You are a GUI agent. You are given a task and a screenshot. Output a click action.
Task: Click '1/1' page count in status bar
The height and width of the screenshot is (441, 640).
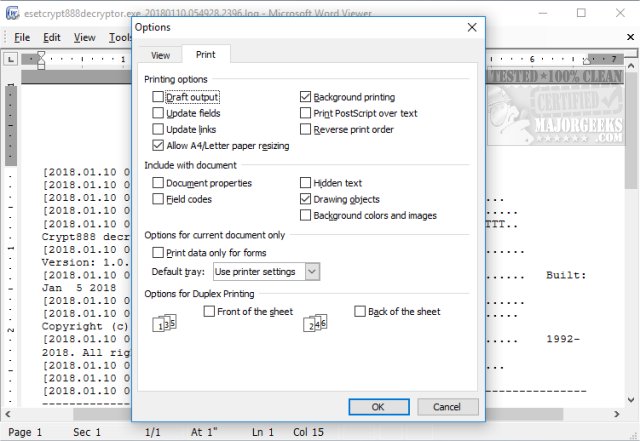(153, 432)
